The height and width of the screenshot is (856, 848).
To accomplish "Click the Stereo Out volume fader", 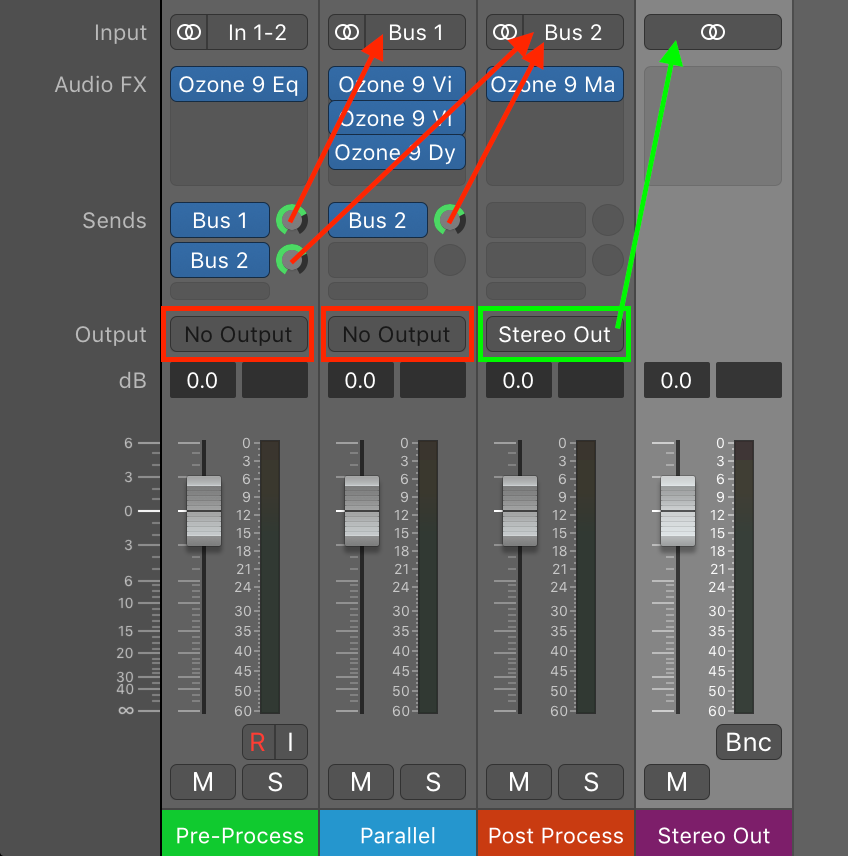I will (678, 510).
